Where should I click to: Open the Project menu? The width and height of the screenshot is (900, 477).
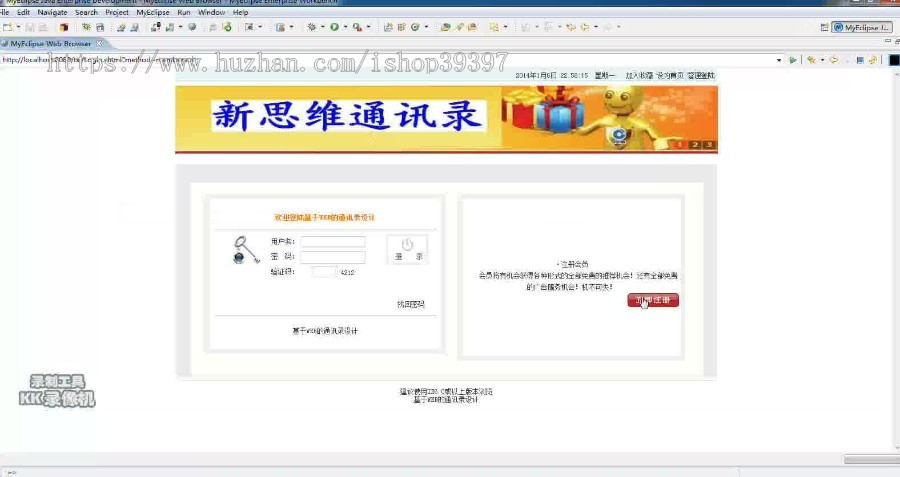[x=117, y=12]
